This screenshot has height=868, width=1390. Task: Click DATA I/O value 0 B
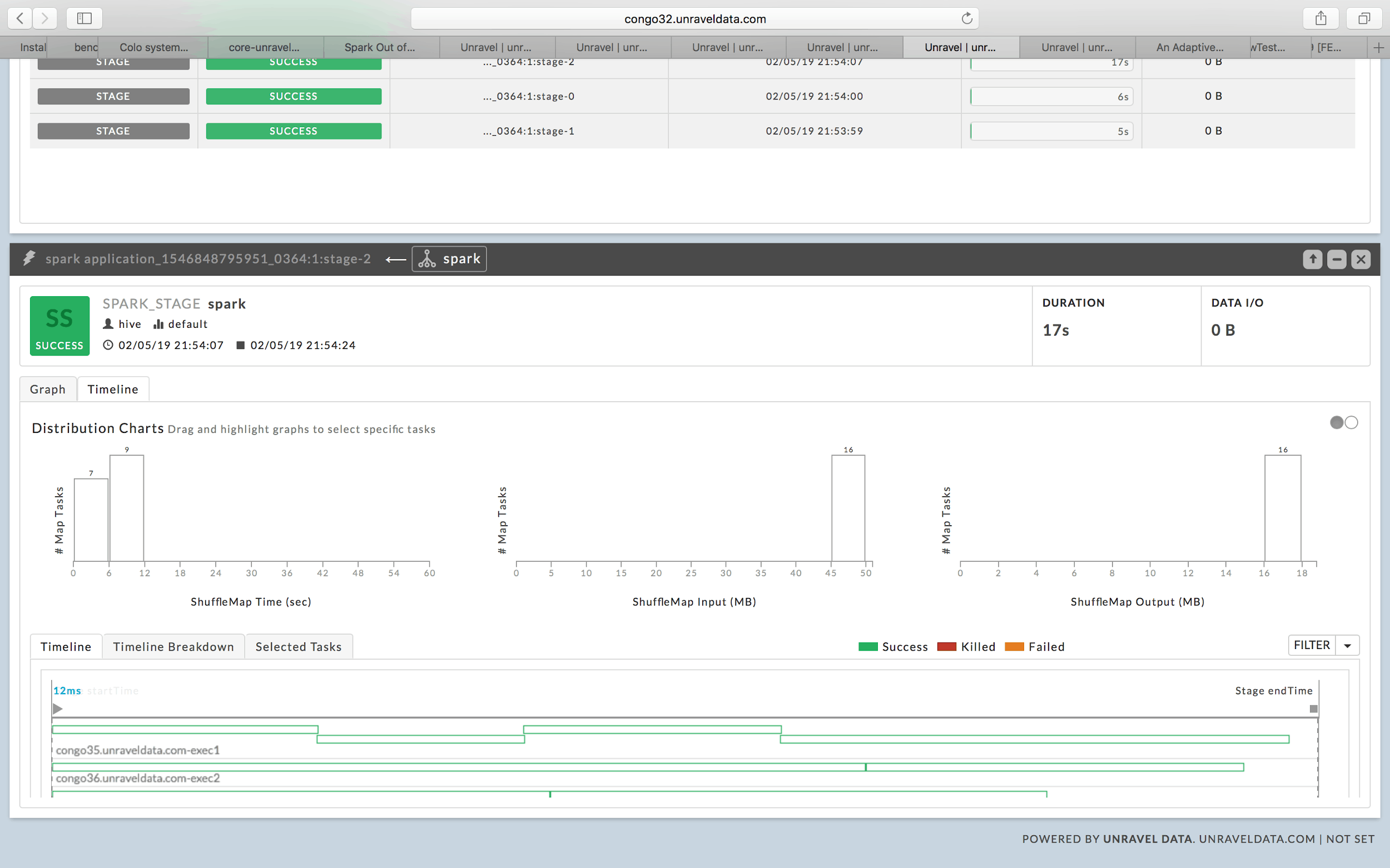pos(1223,330)
